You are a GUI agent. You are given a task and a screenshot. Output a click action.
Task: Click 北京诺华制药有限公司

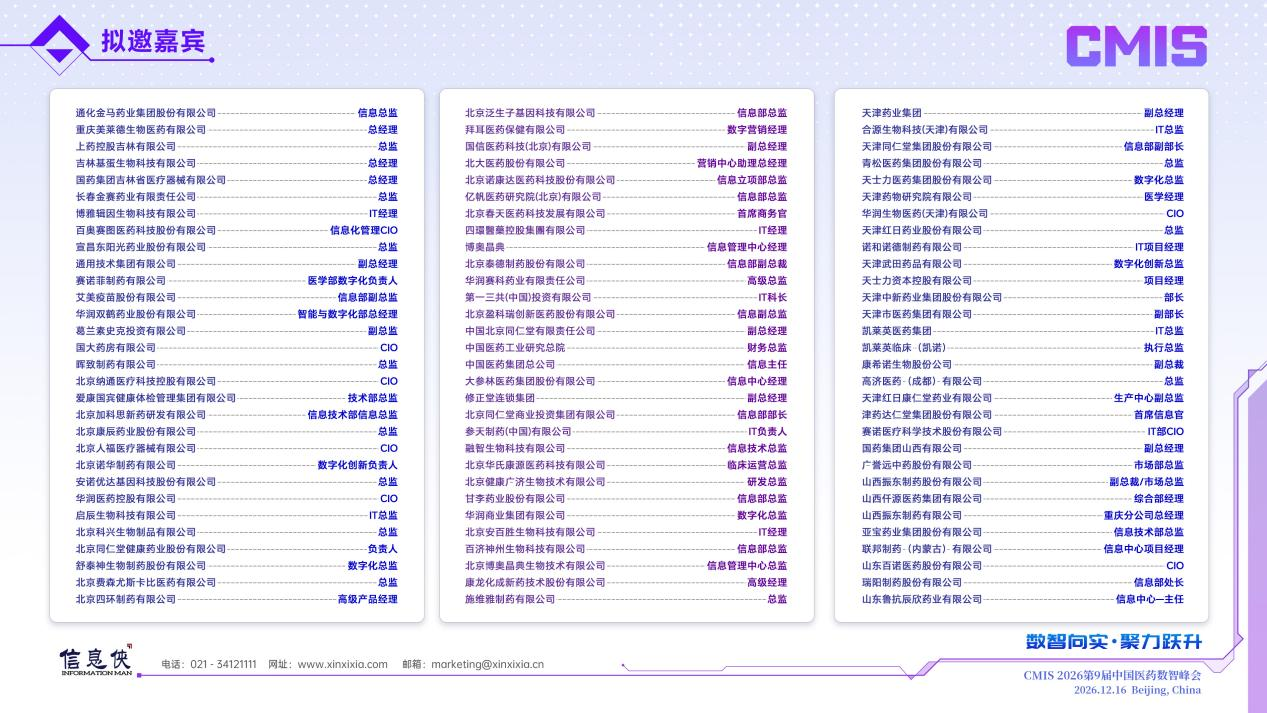pos(125,465)
